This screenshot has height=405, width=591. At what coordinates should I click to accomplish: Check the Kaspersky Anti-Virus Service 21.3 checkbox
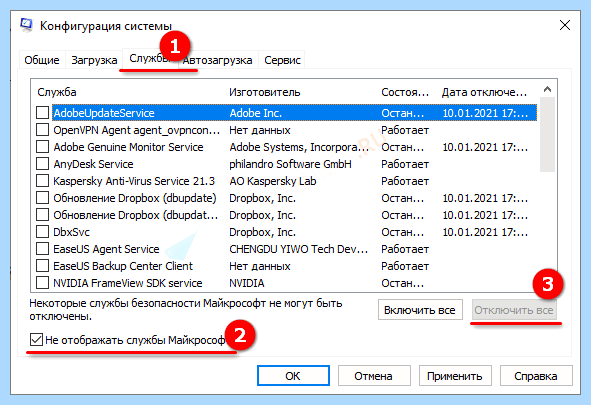[42, 181]
